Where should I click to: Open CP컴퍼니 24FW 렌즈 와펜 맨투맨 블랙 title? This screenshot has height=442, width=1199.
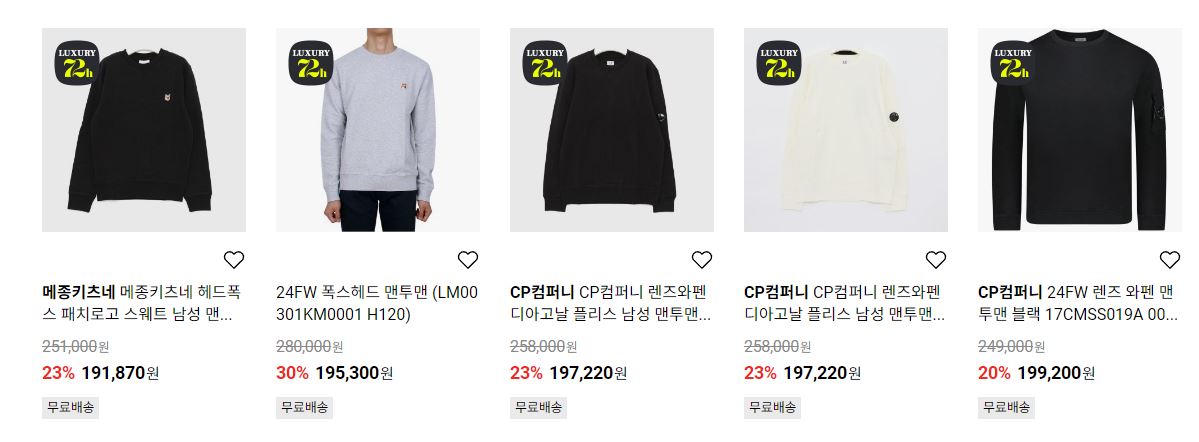[x=1080, y=304]
